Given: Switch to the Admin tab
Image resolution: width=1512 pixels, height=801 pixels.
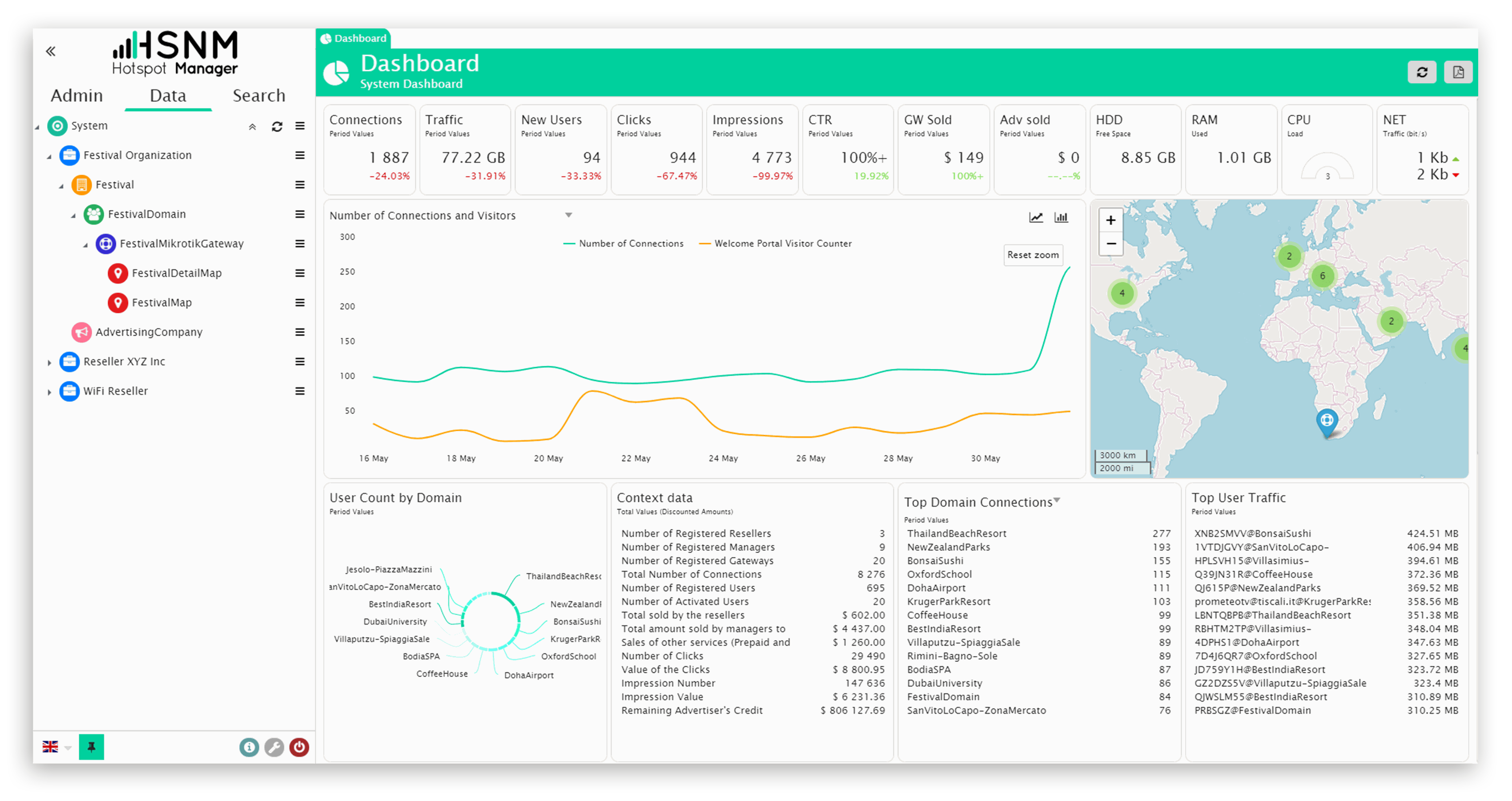Looking at the screenshot, I should click(x=76, y=95).
